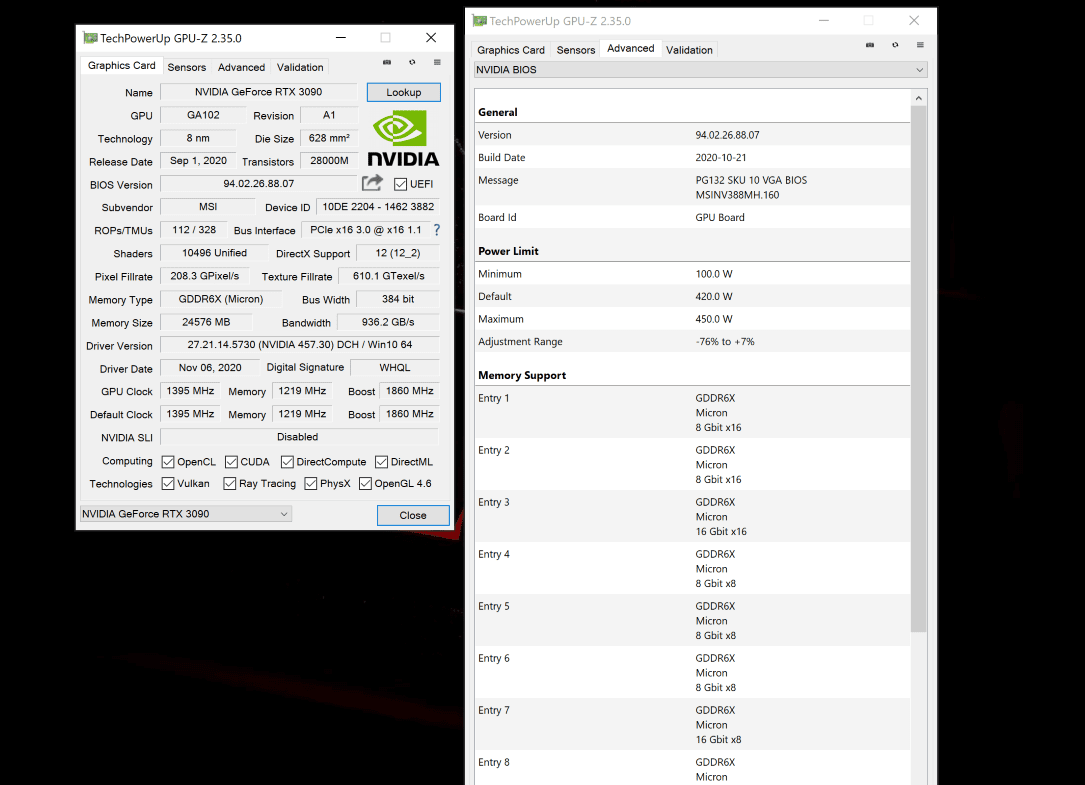Viewport: 1085px width, 785px height.
Task: Click the Power Limit Default value 420.0 W
Action: click(x=714, y=296)
